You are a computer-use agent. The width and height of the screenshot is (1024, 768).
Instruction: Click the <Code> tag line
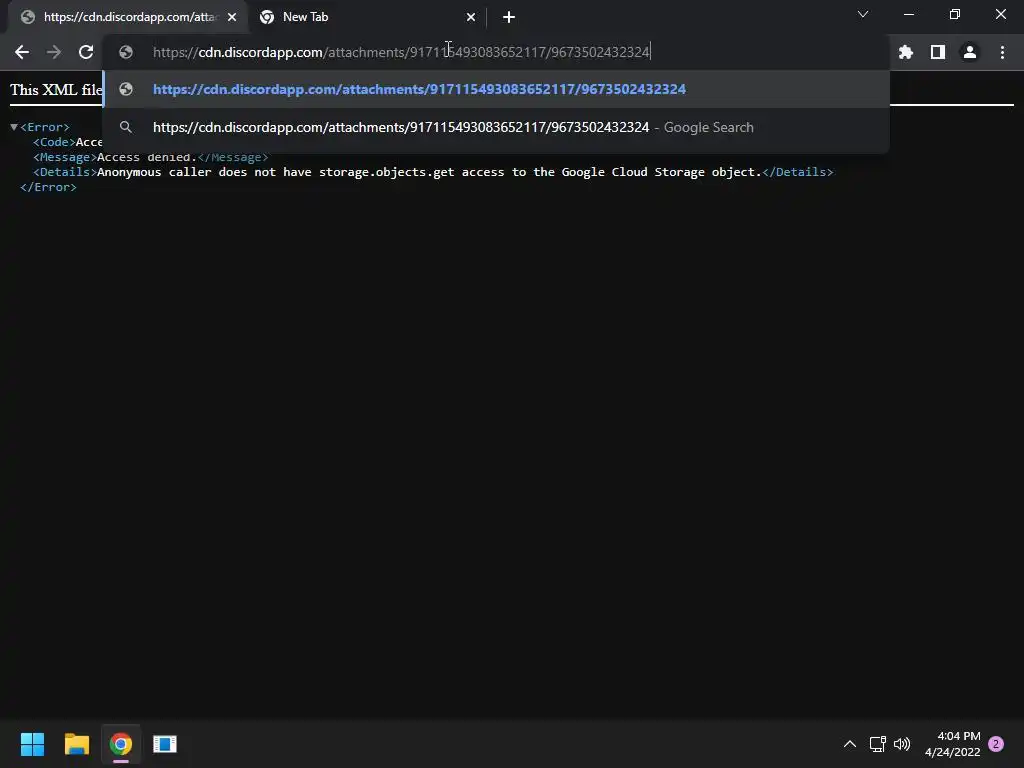(68, 142)
